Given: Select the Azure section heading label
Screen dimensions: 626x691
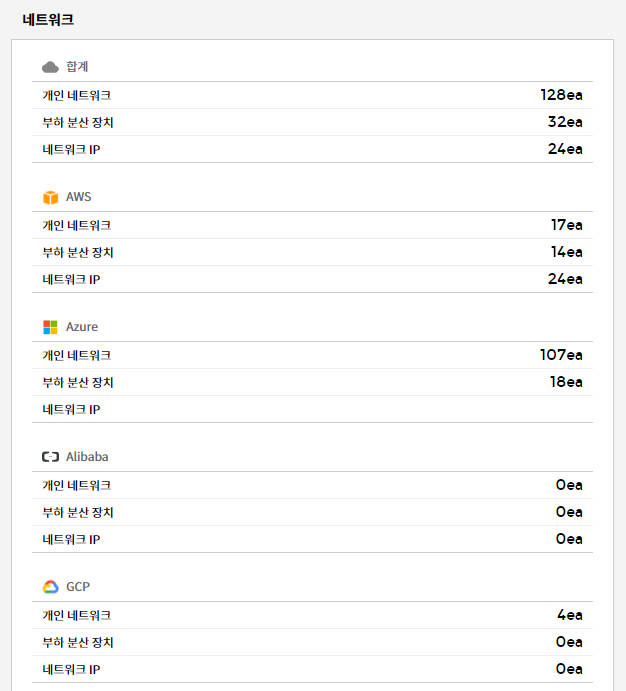Looking at the screenshot, I should point(82,327).
